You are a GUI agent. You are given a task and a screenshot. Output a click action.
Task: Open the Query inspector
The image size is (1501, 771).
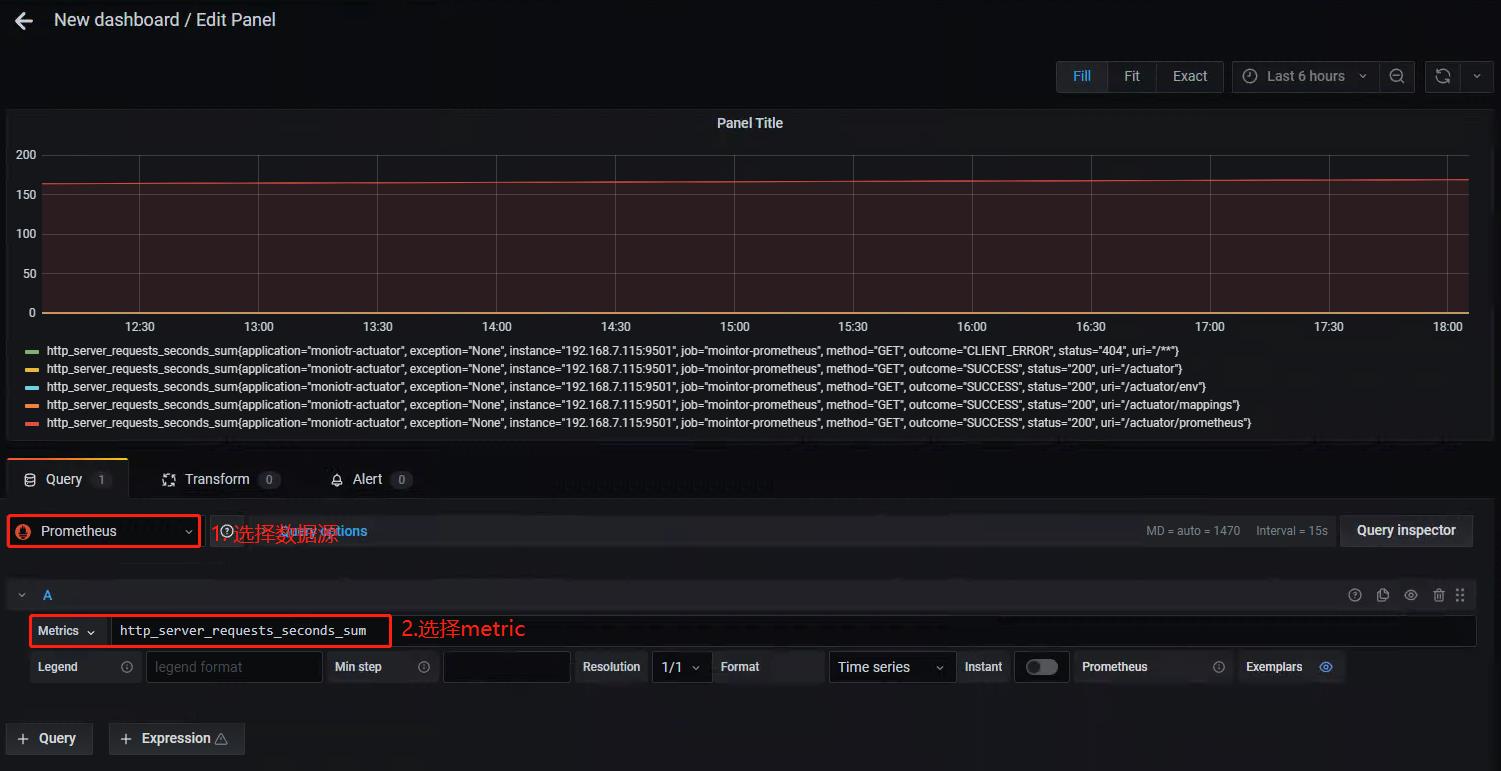[1406, 530]
